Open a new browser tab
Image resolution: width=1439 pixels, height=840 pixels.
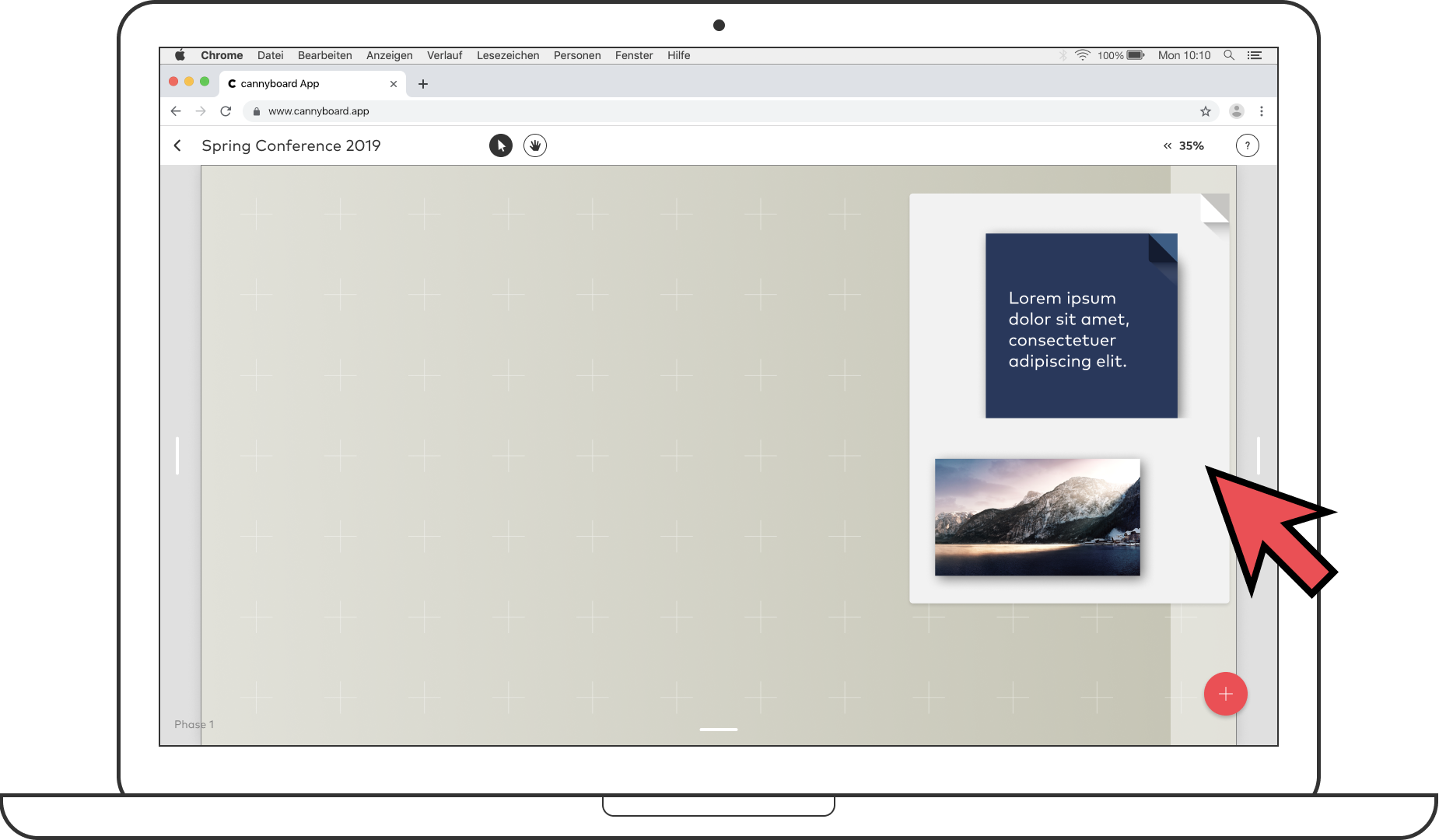(423, 84)
